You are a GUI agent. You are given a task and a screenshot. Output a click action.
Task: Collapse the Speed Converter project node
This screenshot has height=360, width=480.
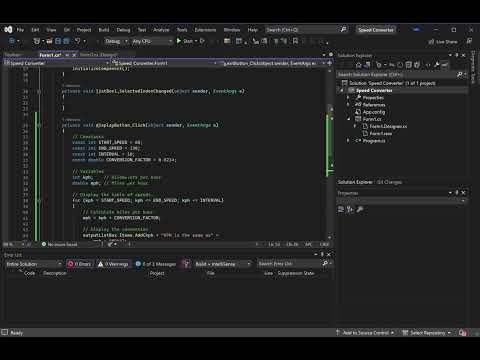point(342,90)
